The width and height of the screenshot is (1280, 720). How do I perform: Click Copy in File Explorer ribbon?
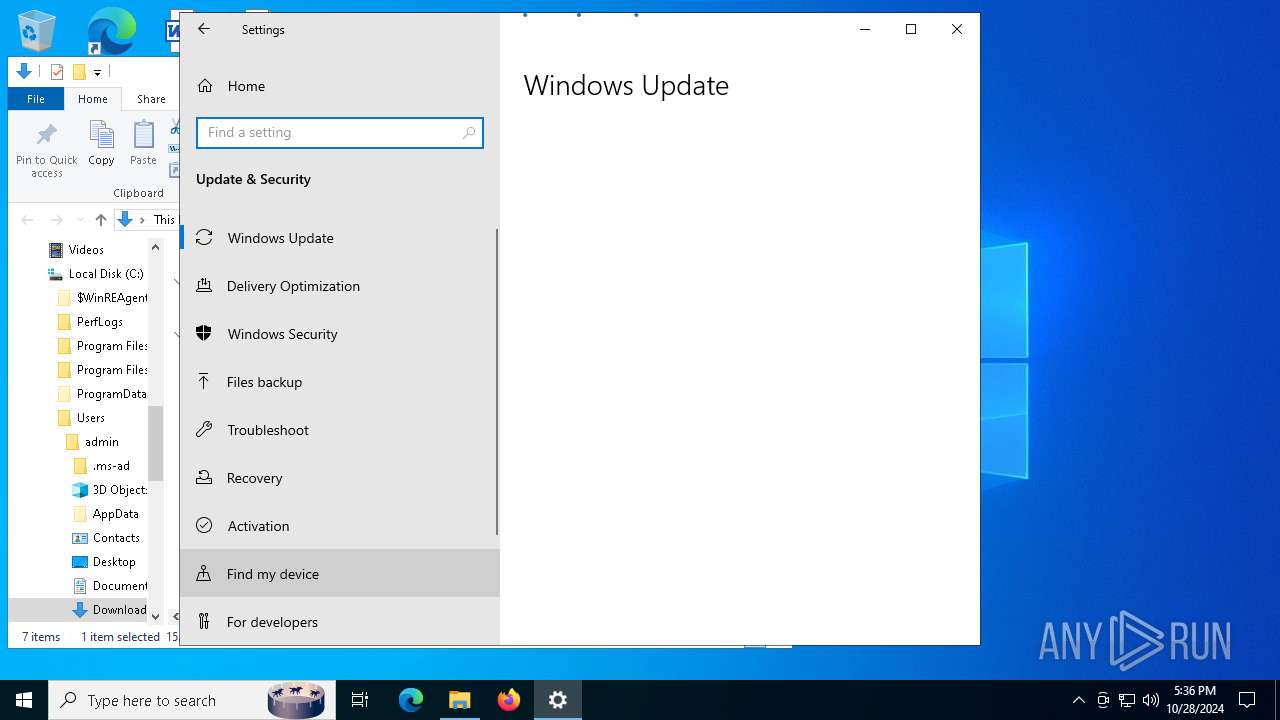[x=101, y=143]
